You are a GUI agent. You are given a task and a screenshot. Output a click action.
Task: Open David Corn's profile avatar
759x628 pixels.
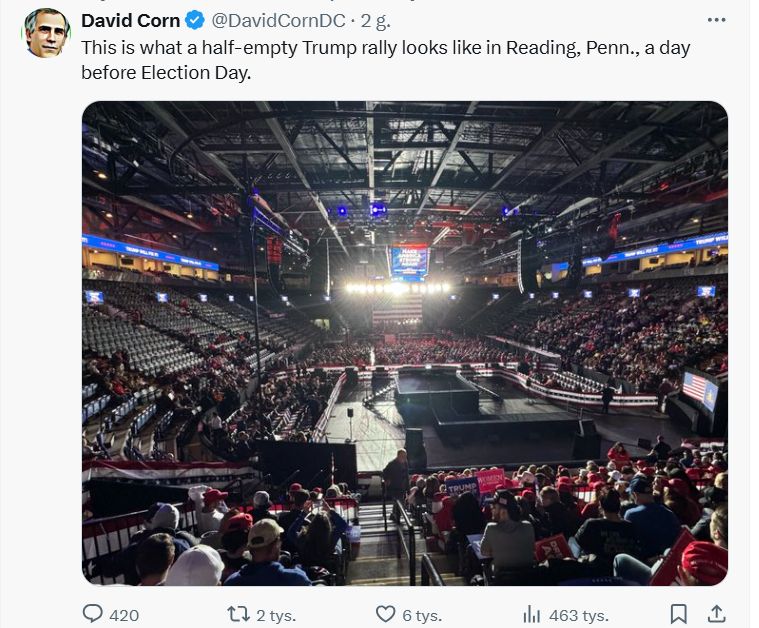coord(46,33)
